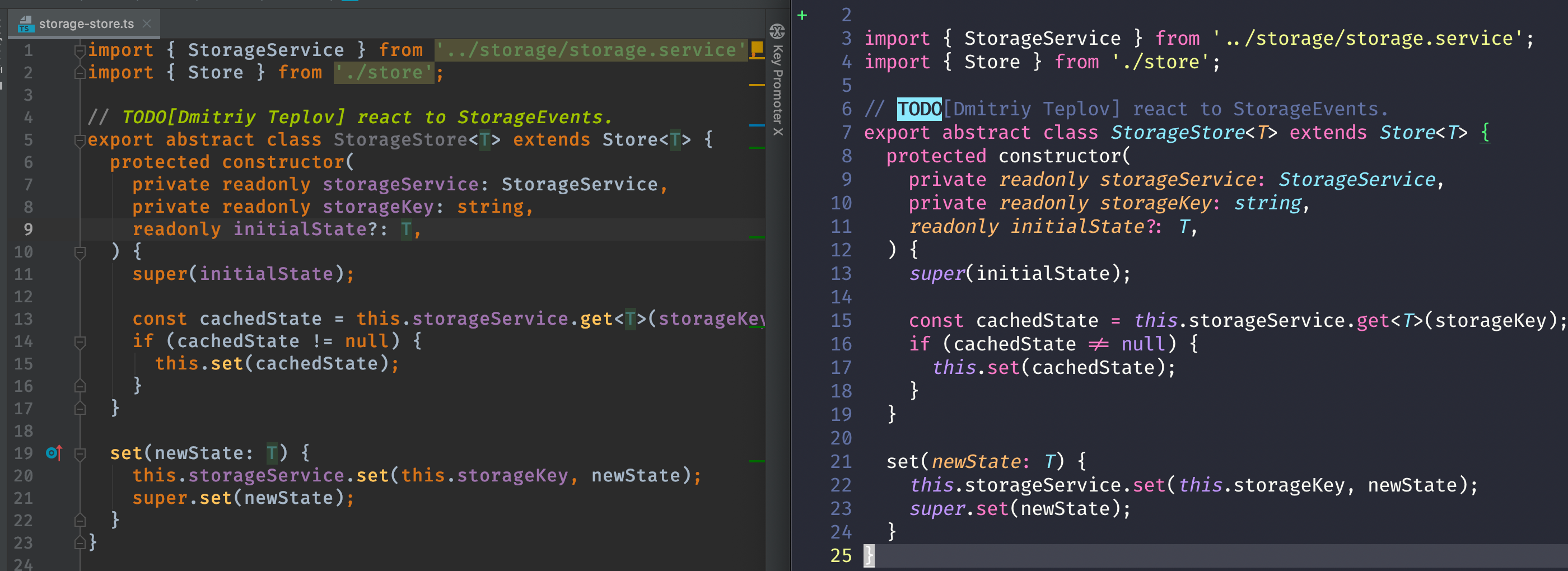Screen dimensions: 1568x571
Task: Click the overriding method gutter icon at line 19
Action: tap(54, 453)
